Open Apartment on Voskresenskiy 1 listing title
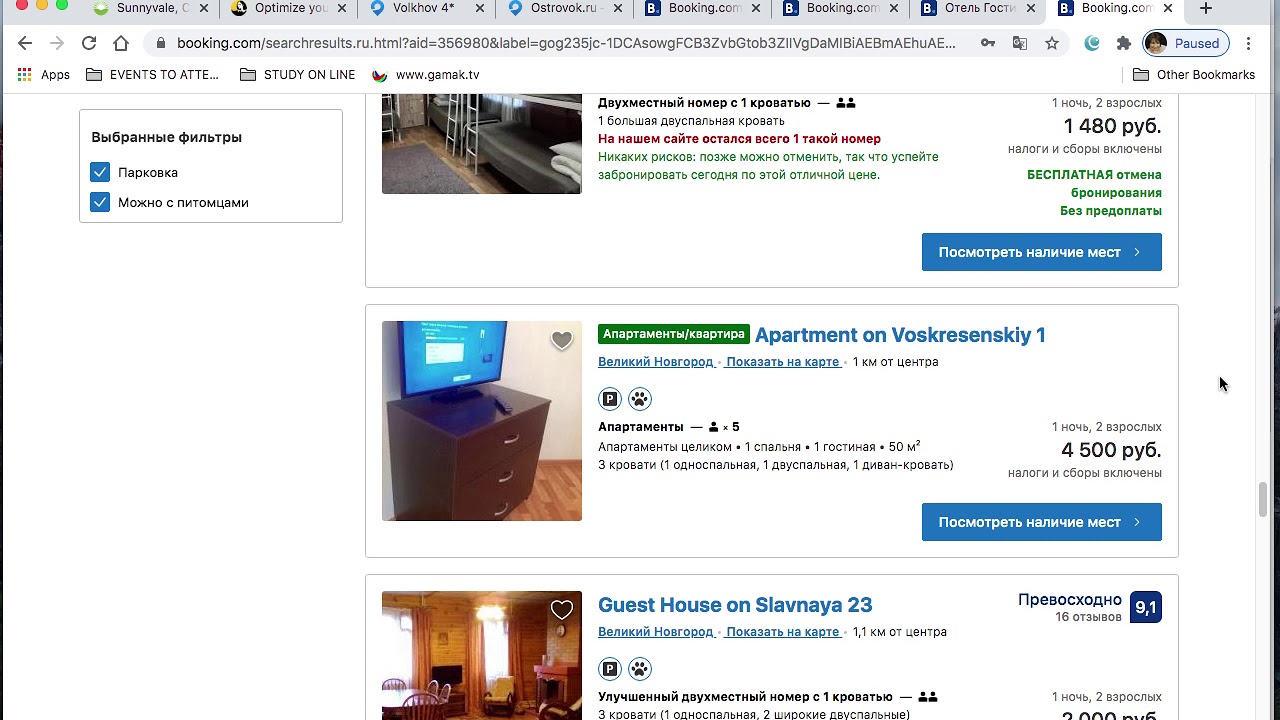Screen dimensions: 1280x720 tap(900, 335)
